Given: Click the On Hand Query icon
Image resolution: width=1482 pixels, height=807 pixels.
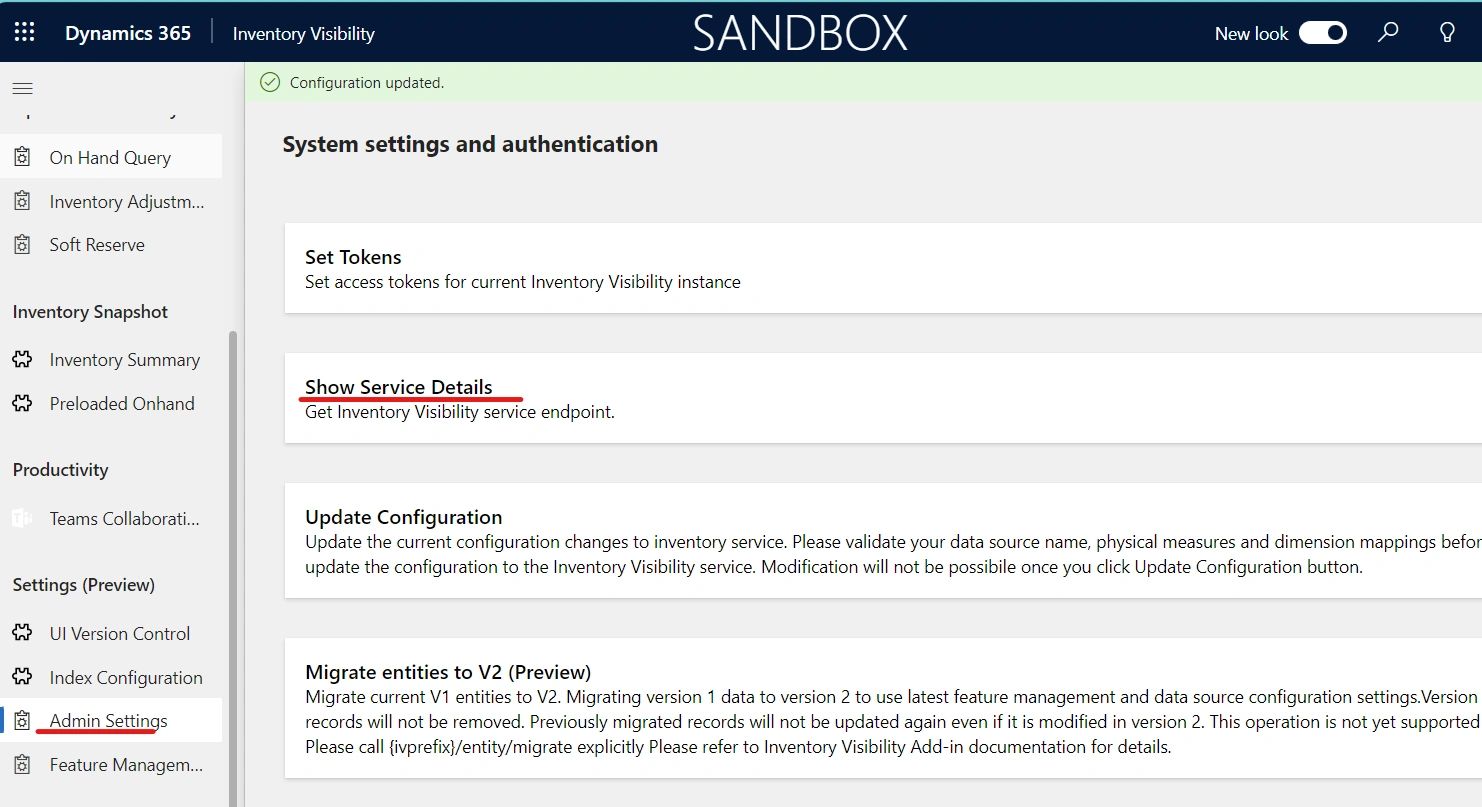Looking at the screenshot, I should point(22,157).
